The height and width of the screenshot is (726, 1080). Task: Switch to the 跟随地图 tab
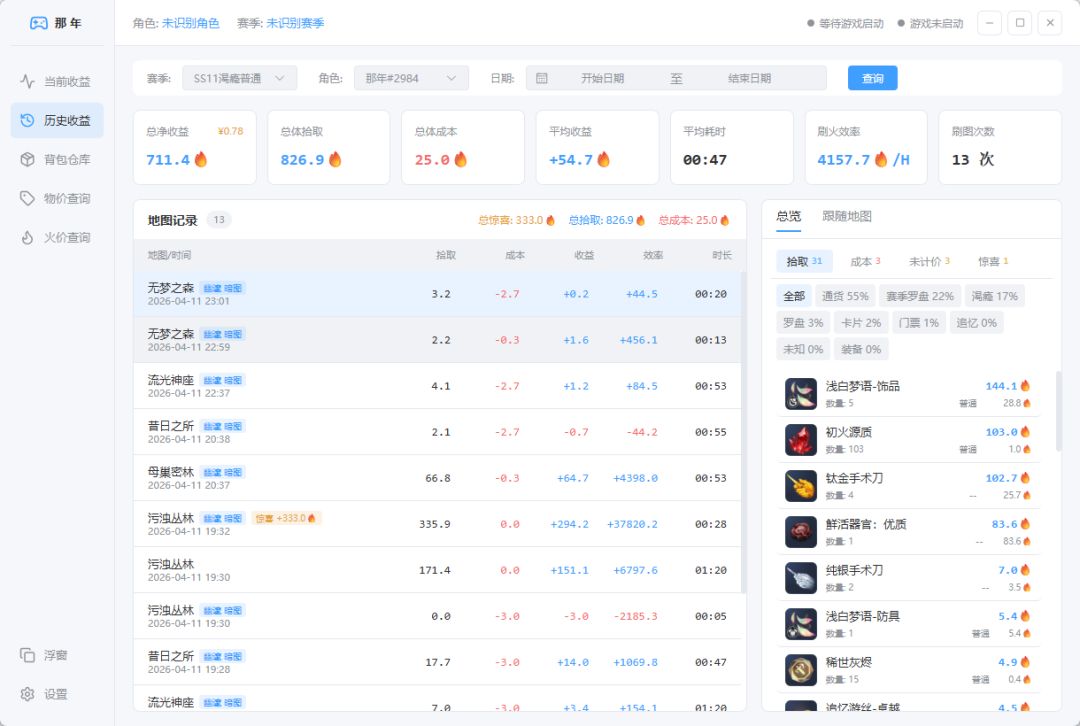coord(847,216)
